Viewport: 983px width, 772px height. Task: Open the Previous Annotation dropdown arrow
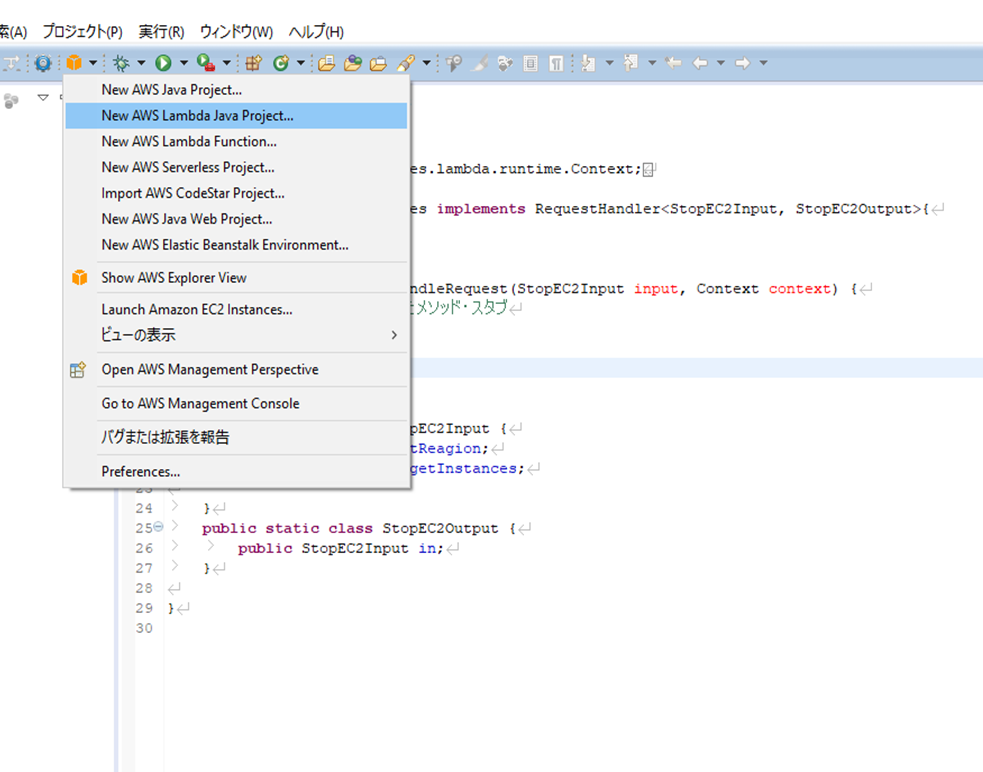(652, 63)
